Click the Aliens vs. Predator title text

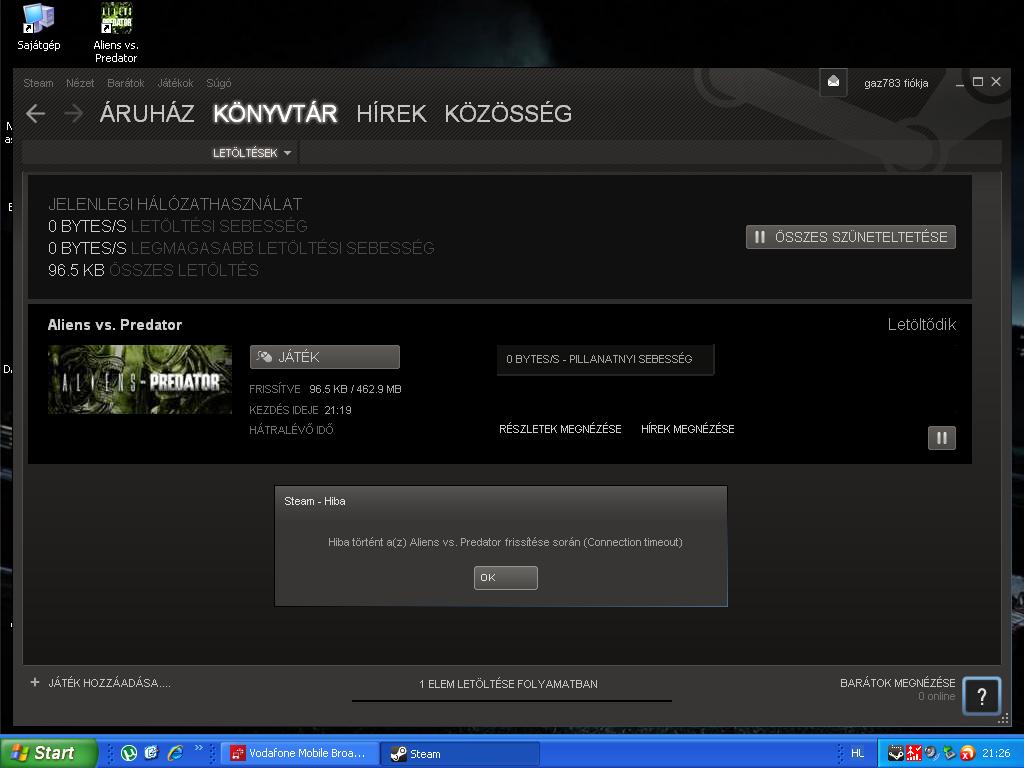click(115, 325)
